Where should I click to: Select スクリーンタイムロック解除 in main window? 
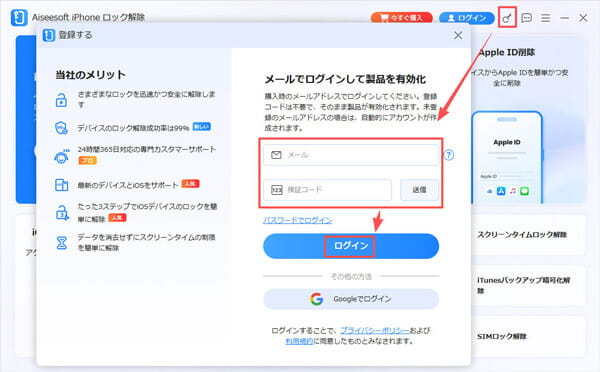[528, 235]
